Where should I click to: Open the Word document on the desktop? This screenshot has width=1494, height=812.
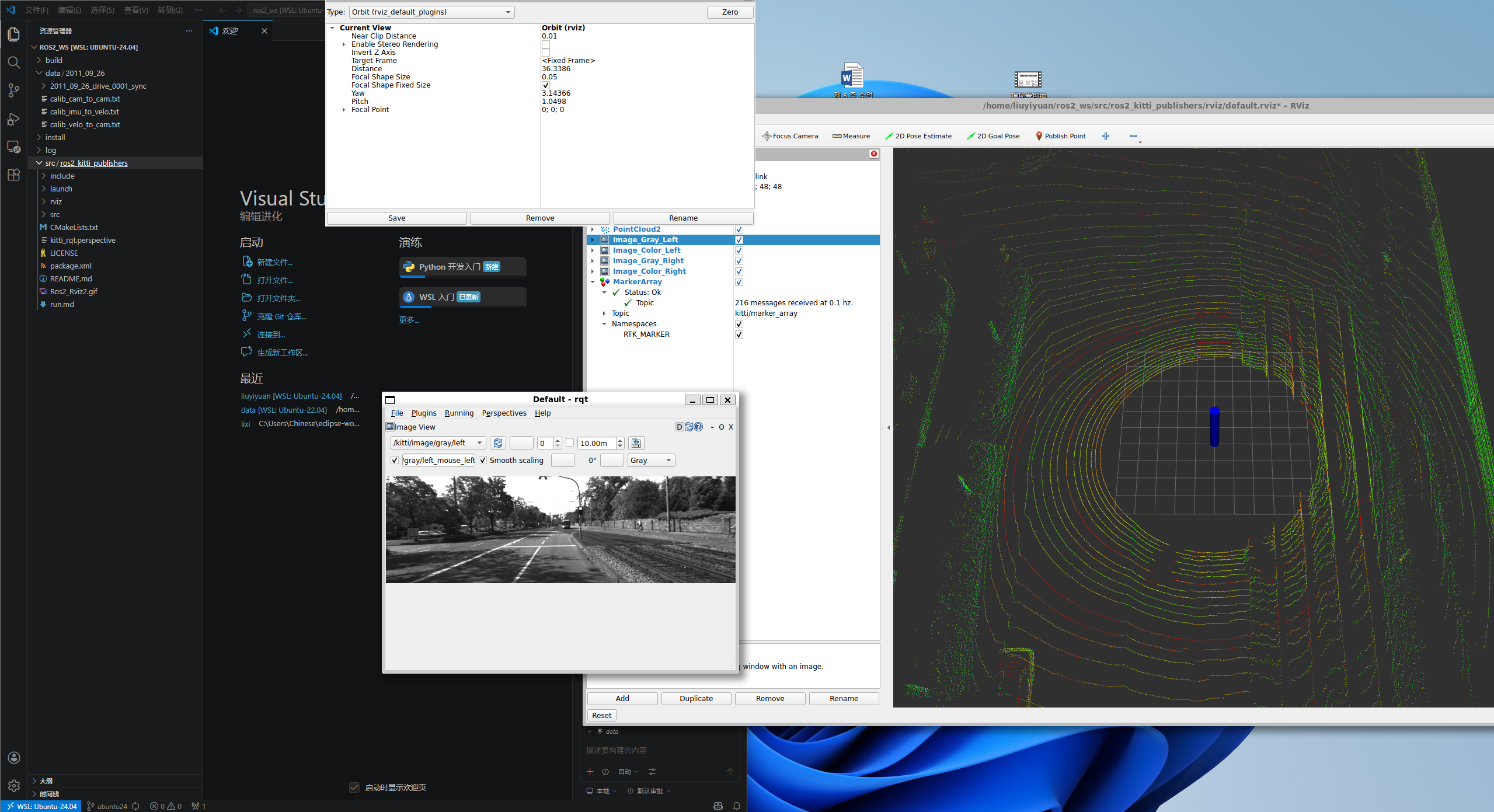[852, 81]
